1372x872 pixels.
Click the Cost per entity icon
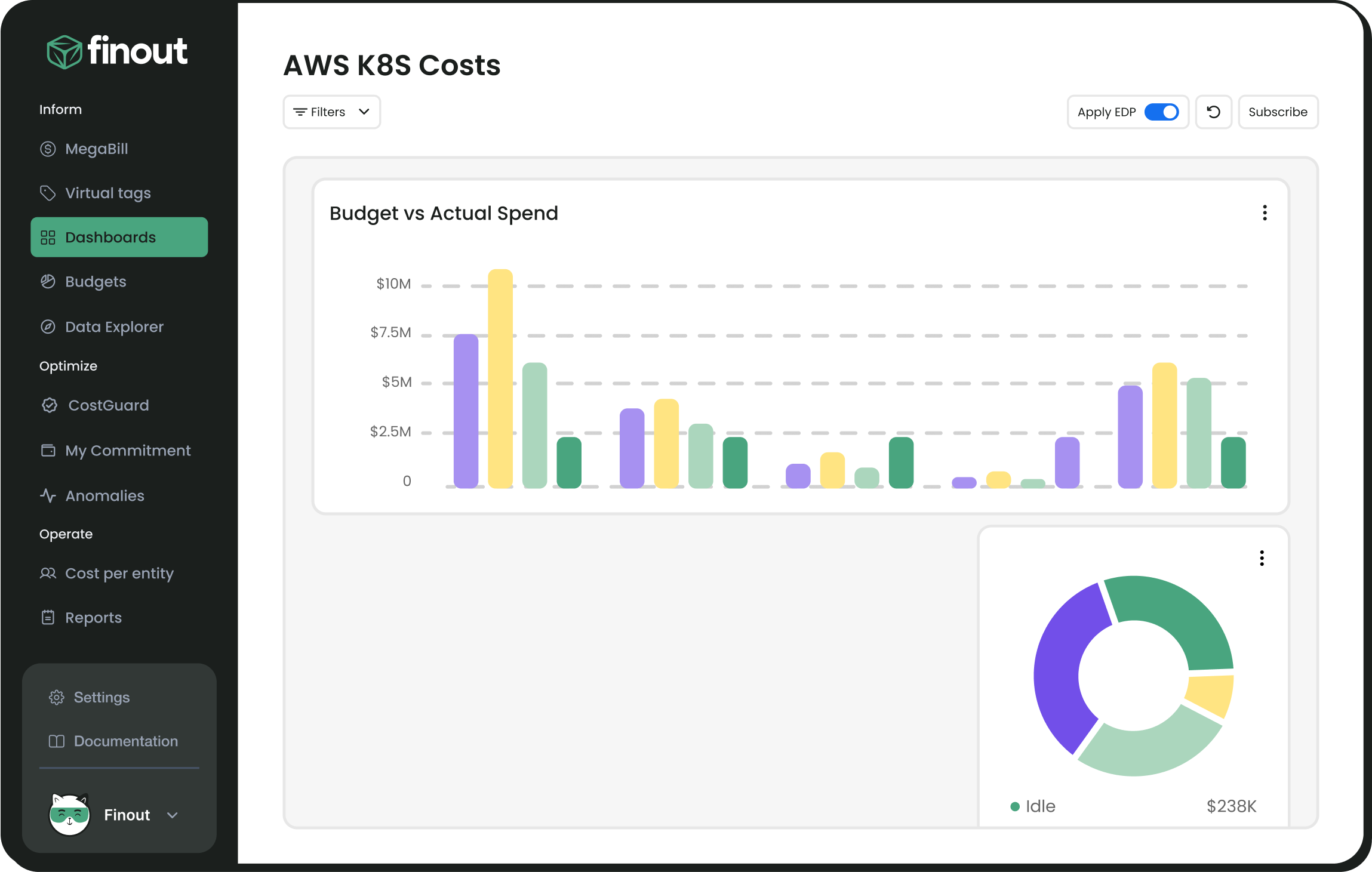47,572
